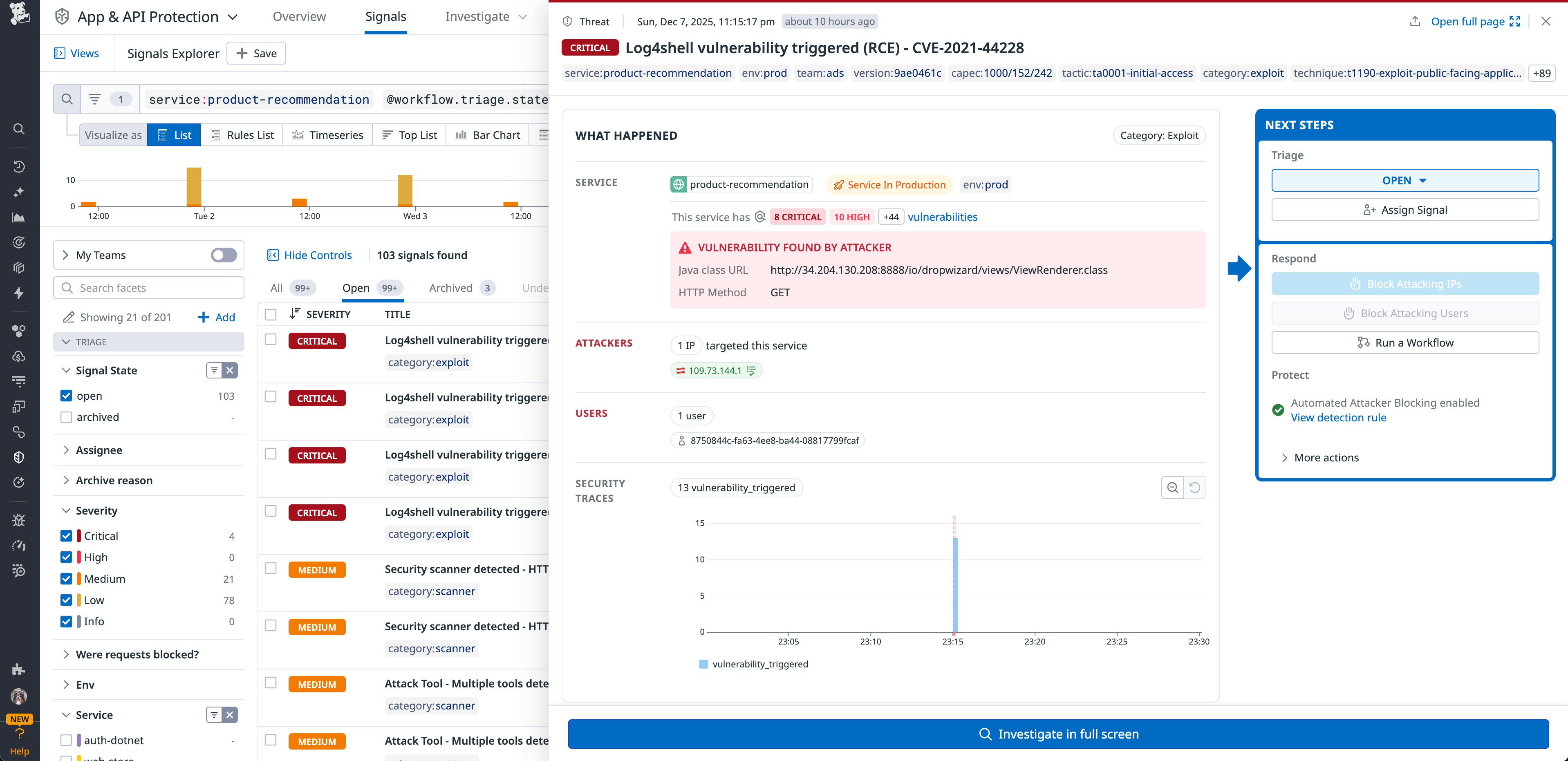The height and width of the screenshot is (761, 1568).
Task: Switch to the Archived signals tab
Action: coord(450,287)
